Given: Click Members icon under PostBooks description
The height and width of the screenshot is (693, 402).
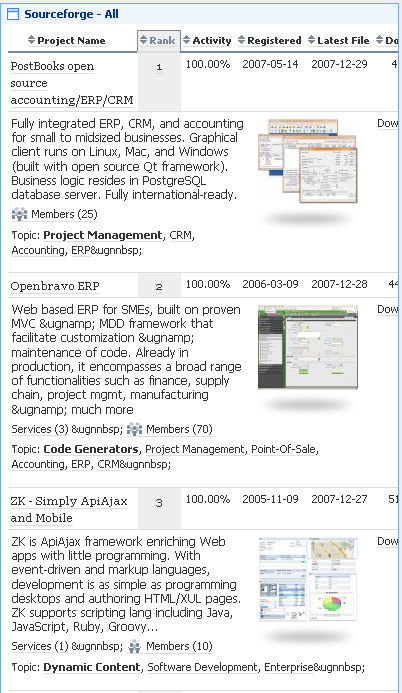Looking at the screenshot, I should (19, 214).
